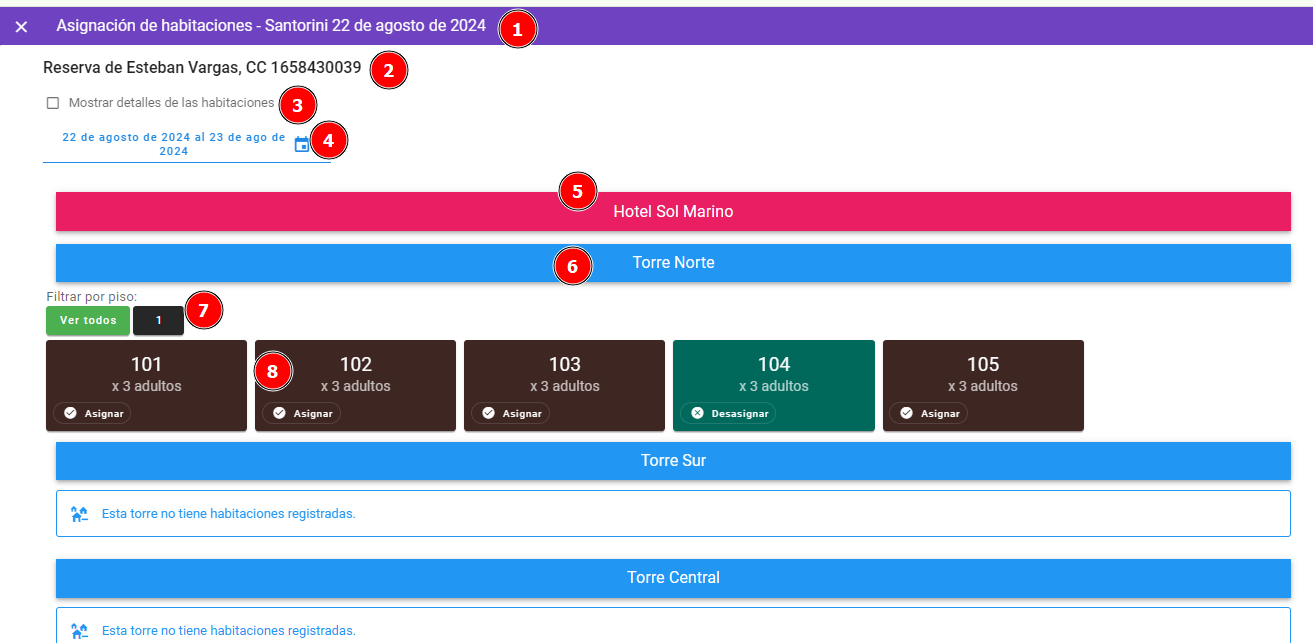Click the house icon in Torre Central notice
This screenshot has width=1313, height=643.
pos(79,631)
